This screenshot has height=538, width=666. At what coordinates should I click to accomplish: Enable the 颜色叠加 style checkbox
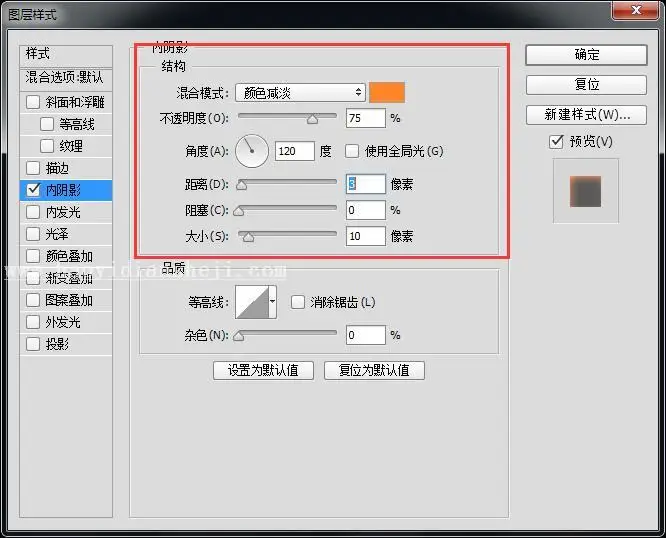(x=33, y=256)
